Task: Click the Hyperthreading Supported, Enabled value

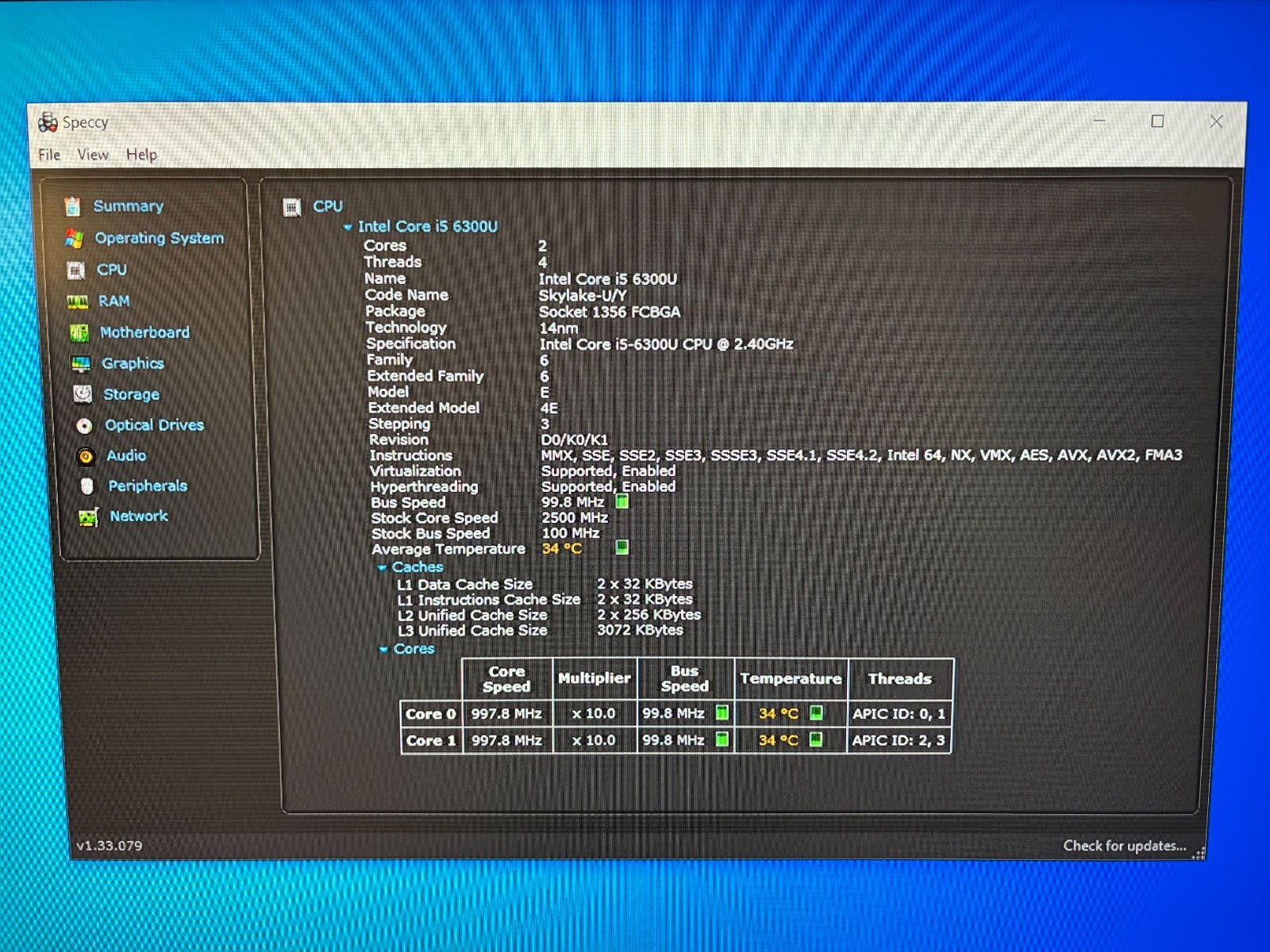Action: [x=609, y=486]
